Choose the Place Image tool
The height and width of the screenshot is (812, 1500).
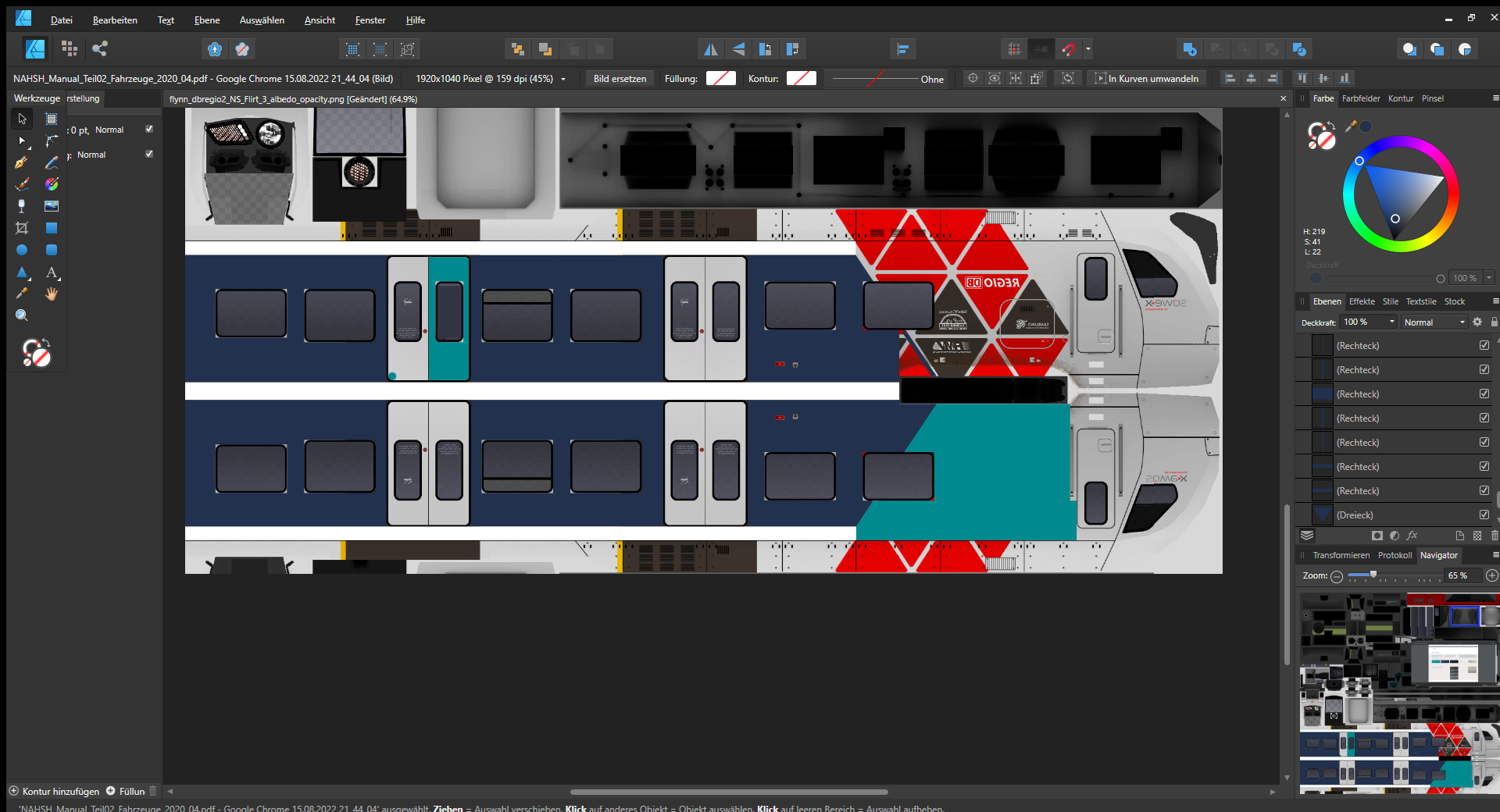(52, 206)
